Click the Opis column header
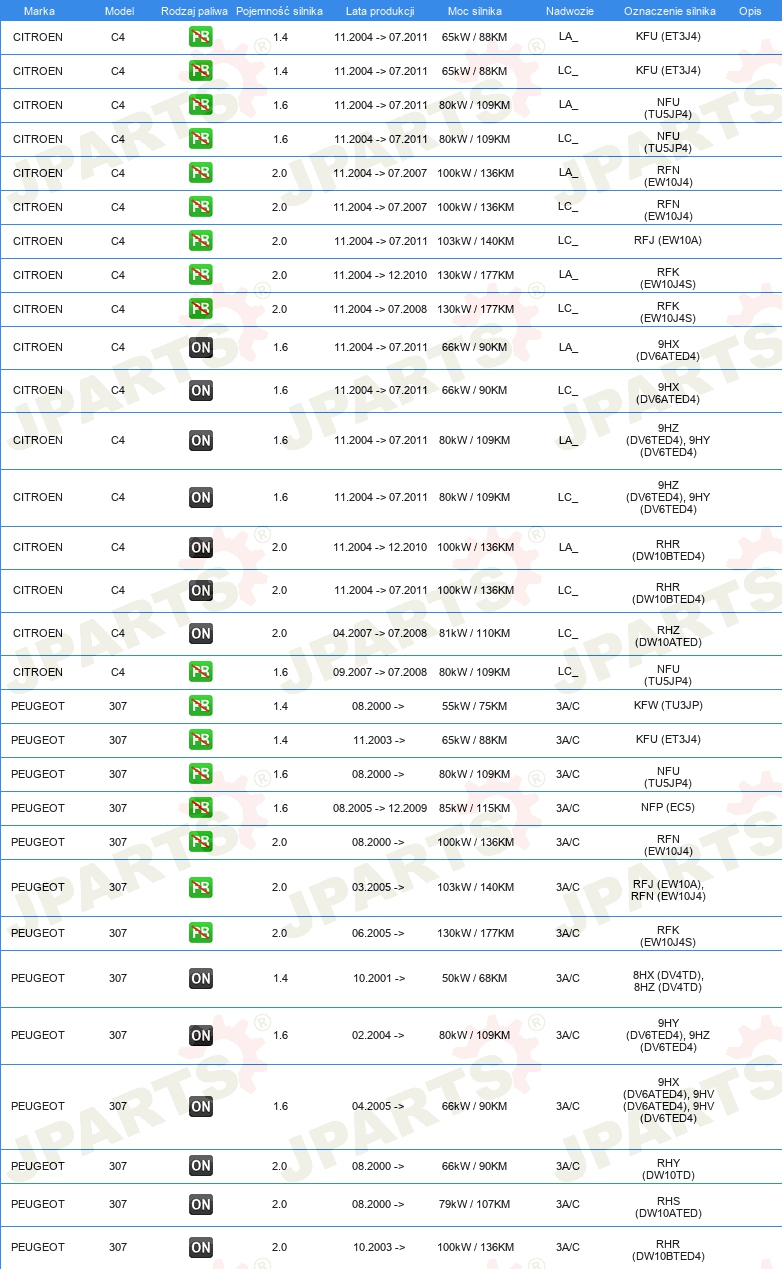 (750, 11)
